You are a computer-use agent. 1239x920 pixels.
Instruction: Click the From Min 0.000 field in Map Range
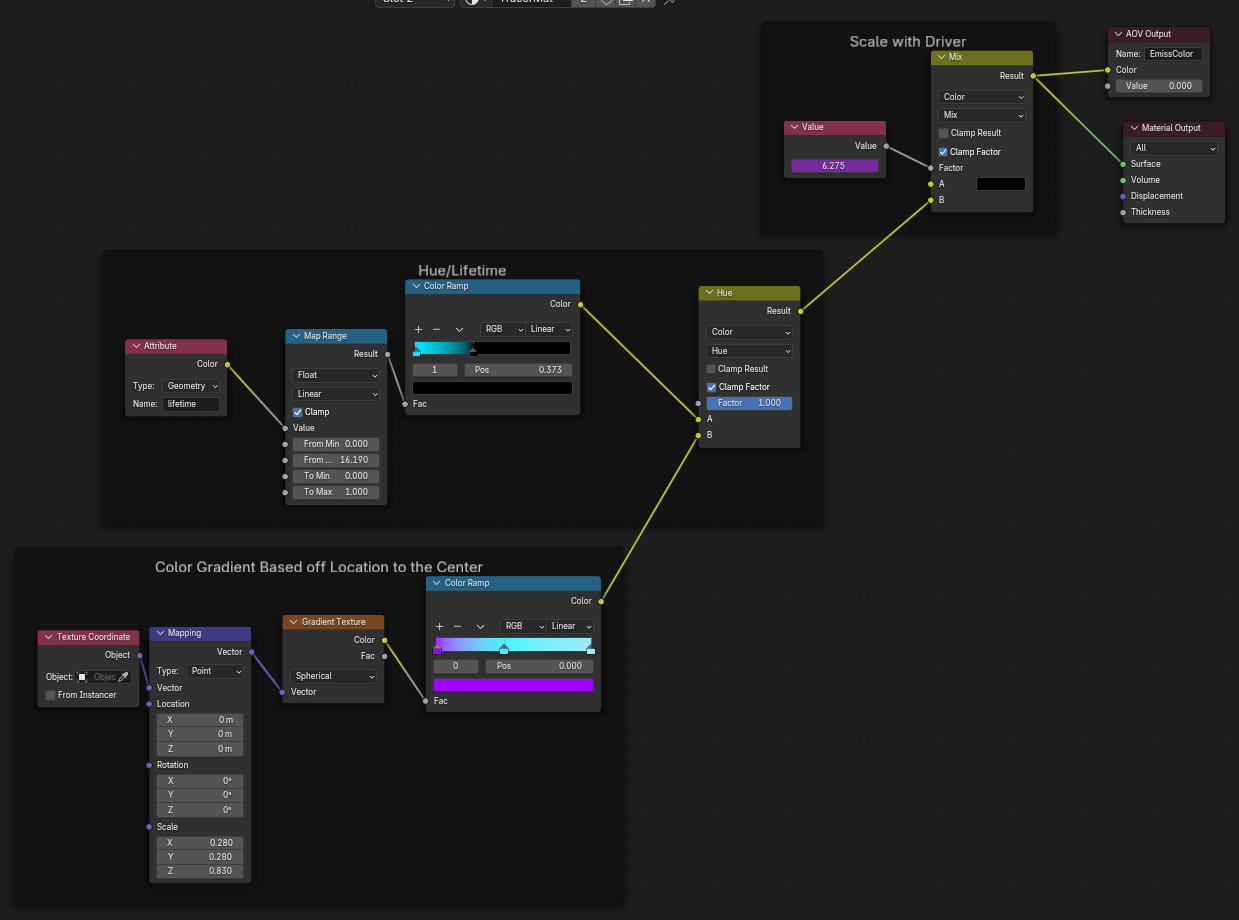(x=336, y=444)
